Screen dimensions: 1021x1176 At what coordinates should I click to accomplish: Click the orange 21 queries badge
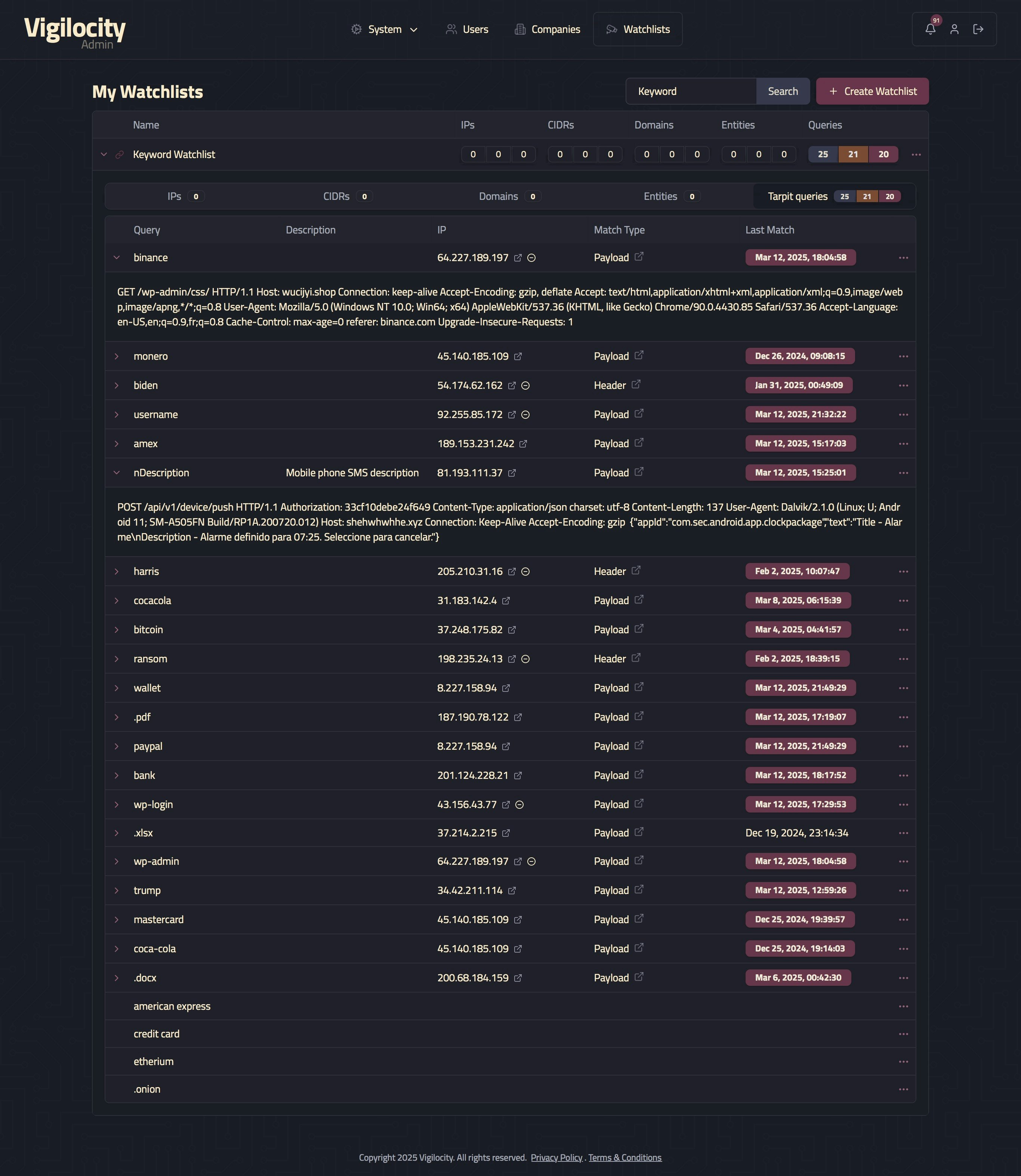tap(852, 154)
